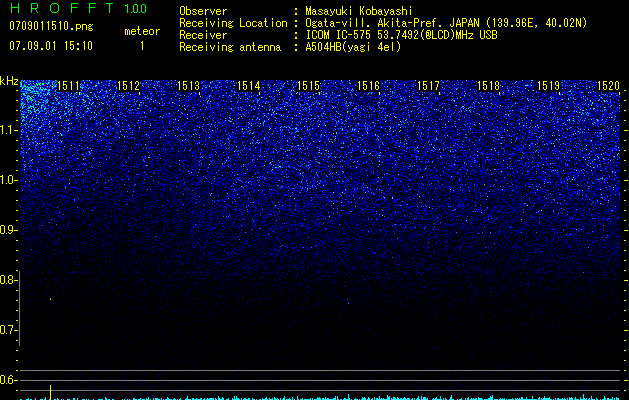Click the 1514 time marker

point(249,85)
